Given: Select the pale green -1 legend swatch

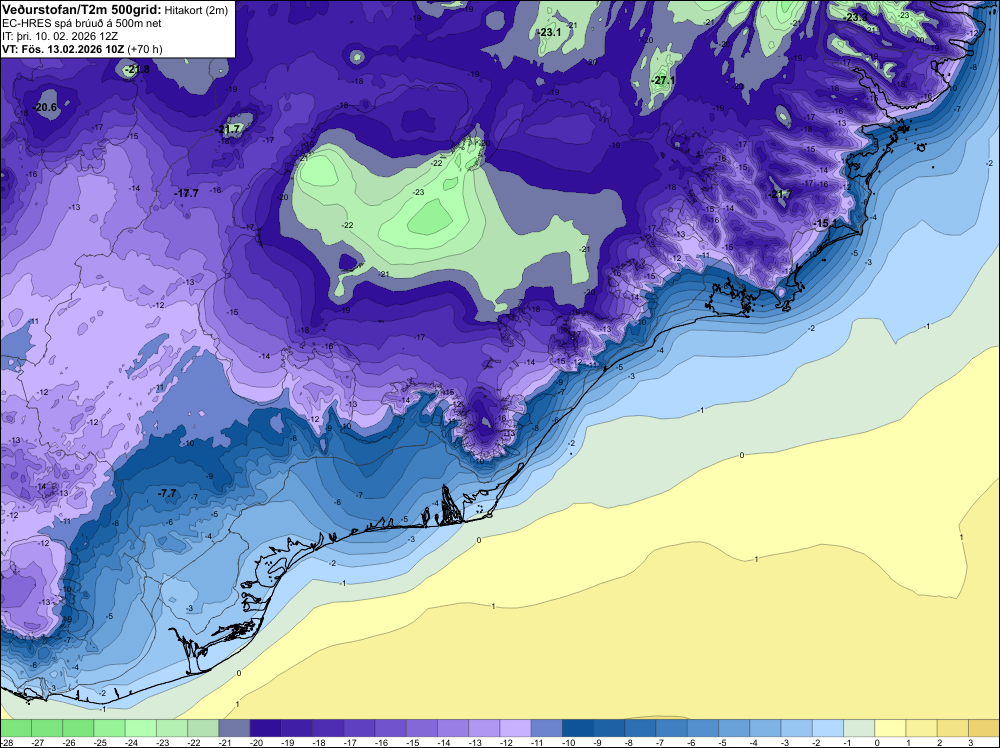Looking at the screenshot, I should click(x=859, y=728).
